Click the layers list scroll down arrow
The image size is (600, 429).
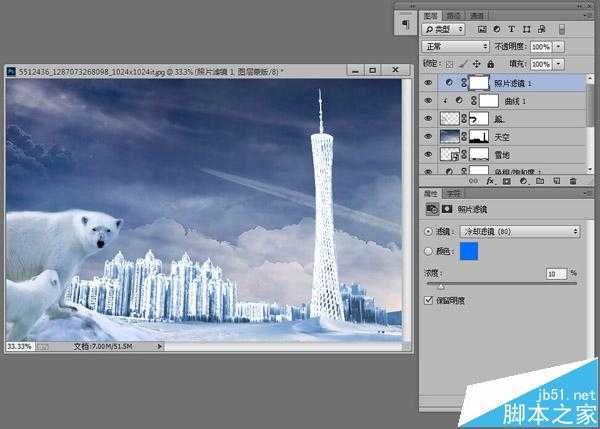coord(590,169)
